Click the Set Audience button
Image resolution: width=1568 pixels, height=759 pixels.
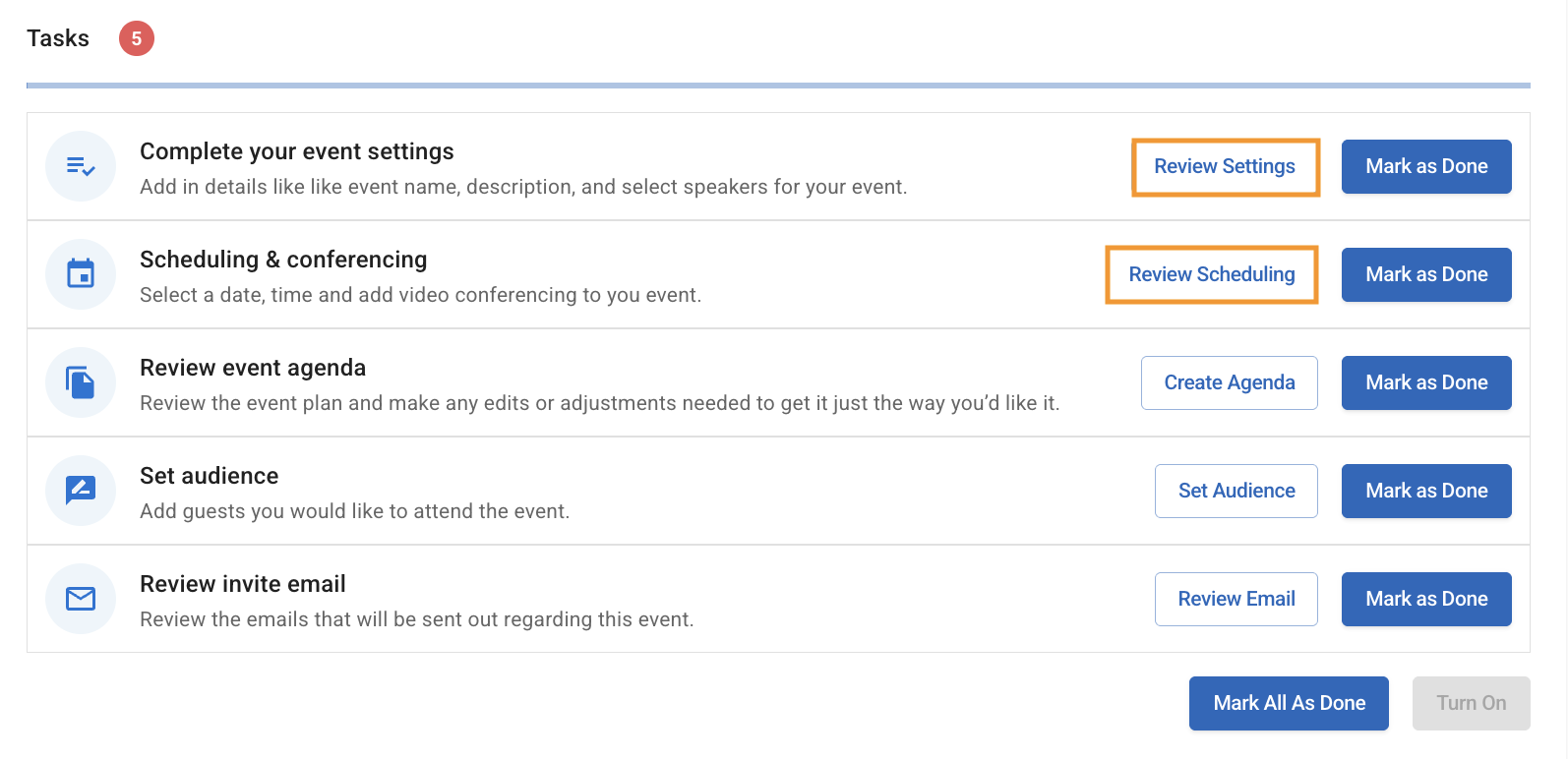pos(1236,491)
